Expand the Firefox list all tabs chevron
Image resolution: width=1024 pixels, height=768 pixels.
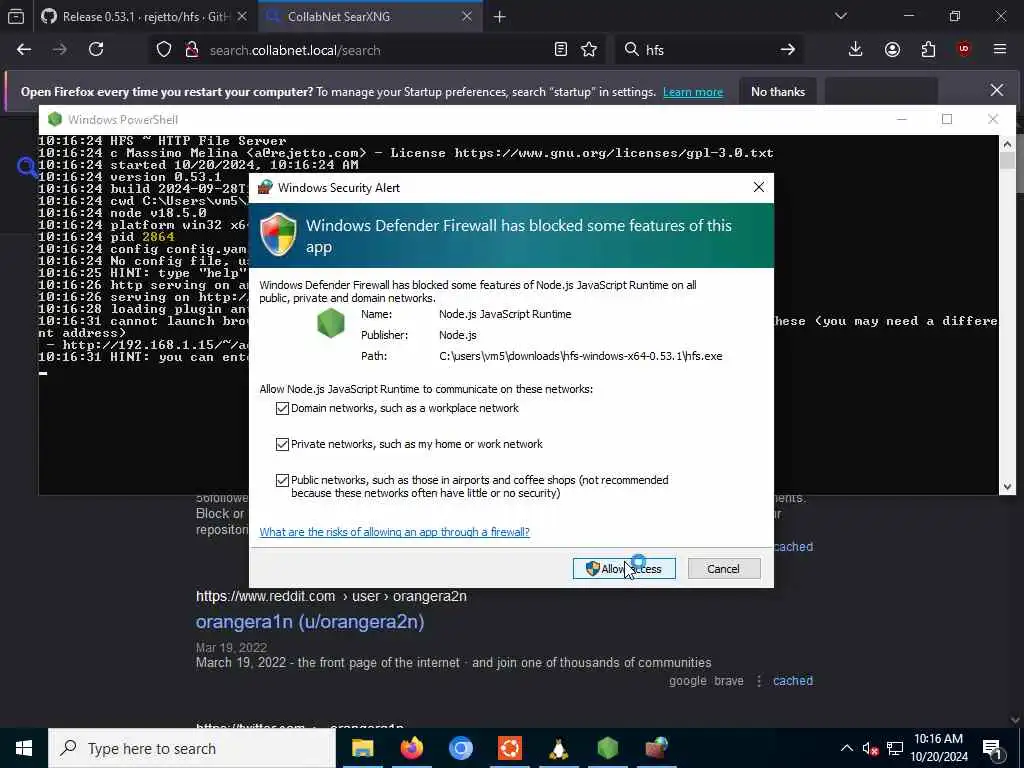click(840, 16)
